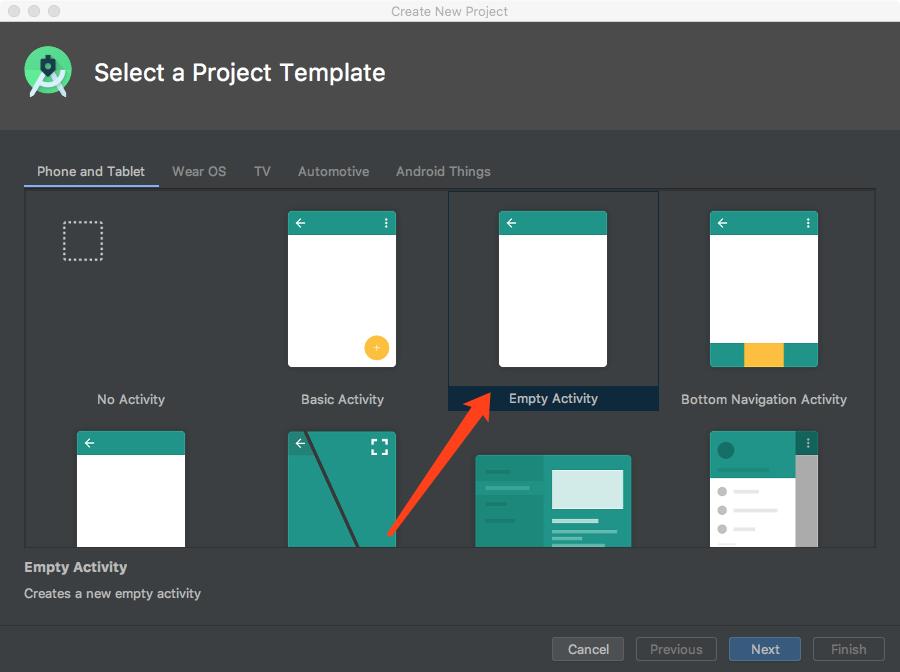The height and width of the screenshot is (672, 900).
Task: Select the Phone and Tablet tab
Action: coord(91,171)
